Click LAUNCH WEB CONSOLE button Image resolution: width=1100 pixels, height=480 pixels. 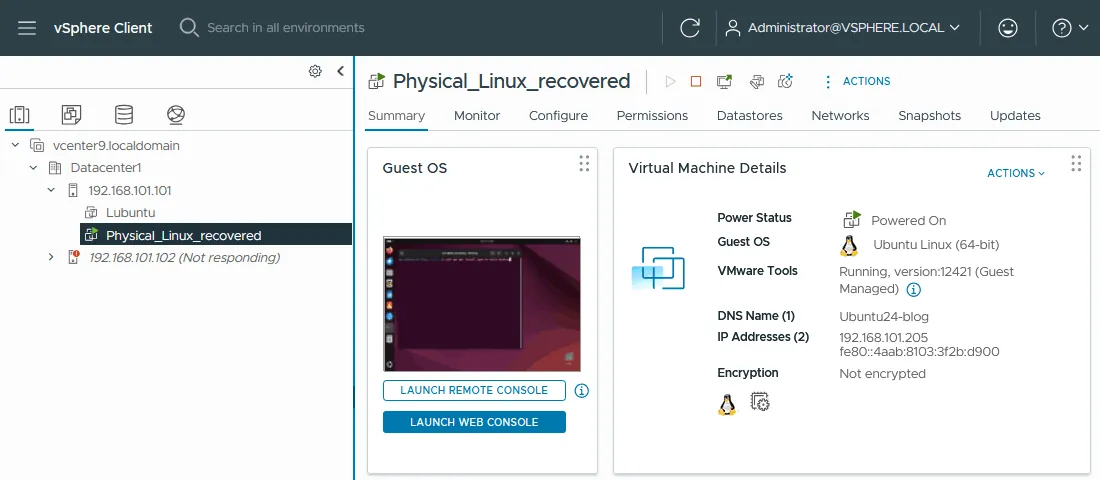point(474,422)
